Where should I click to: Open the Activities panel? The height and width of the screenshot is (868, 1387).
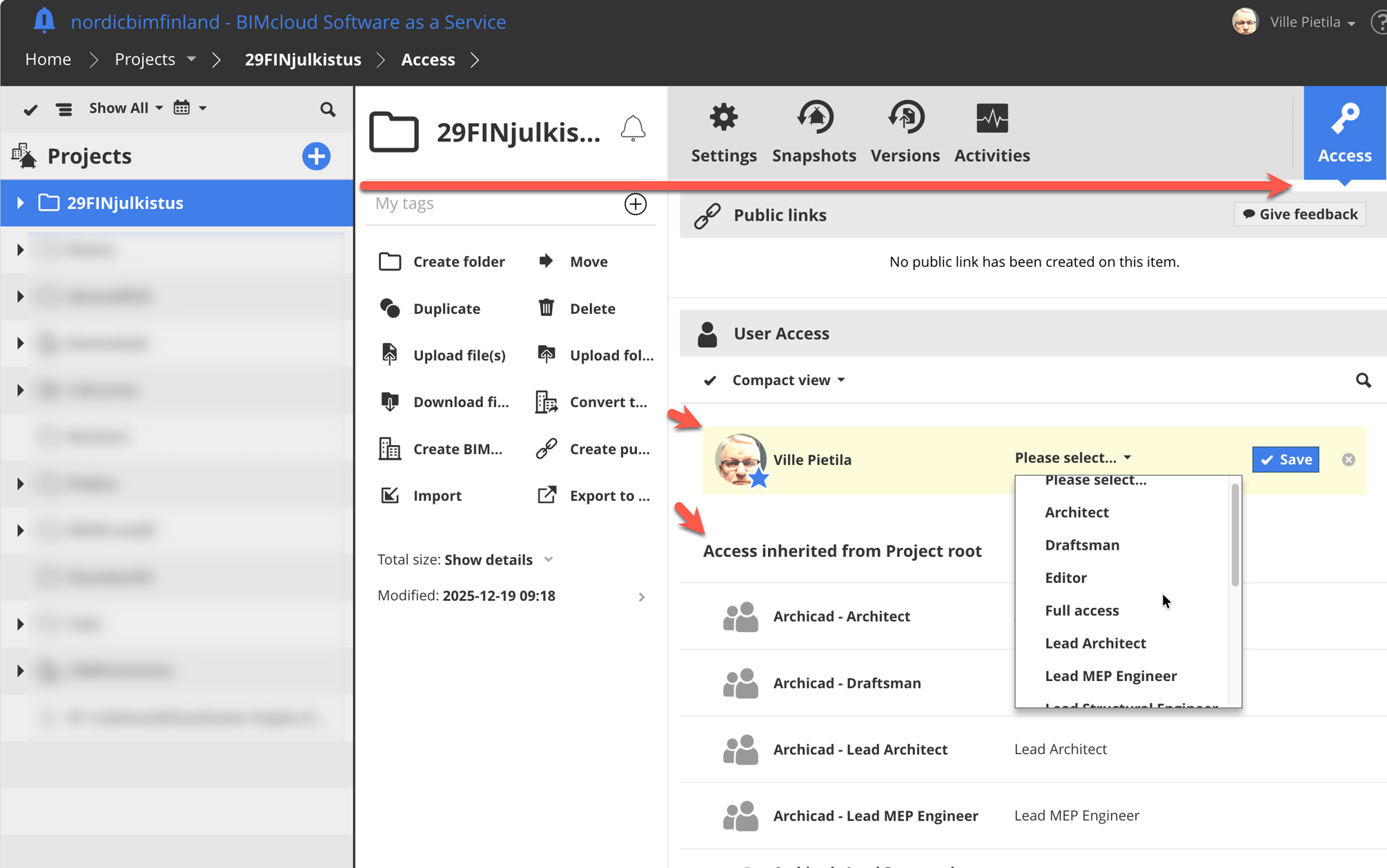coord(992,131)
